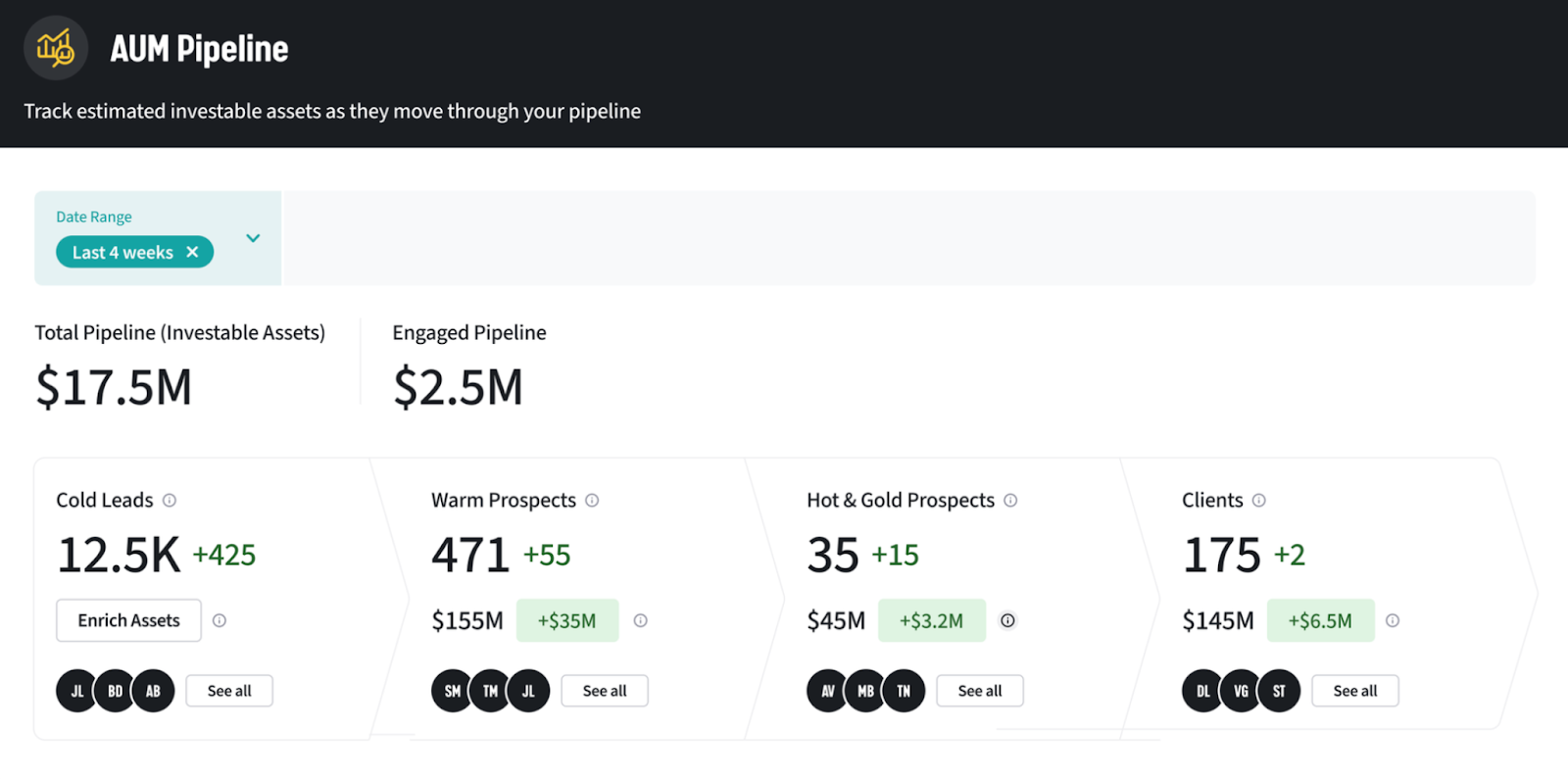Click info icon next to +$3.2M badge
1568x779 pixels.
pyautogui.click(x=1007, y=620)
